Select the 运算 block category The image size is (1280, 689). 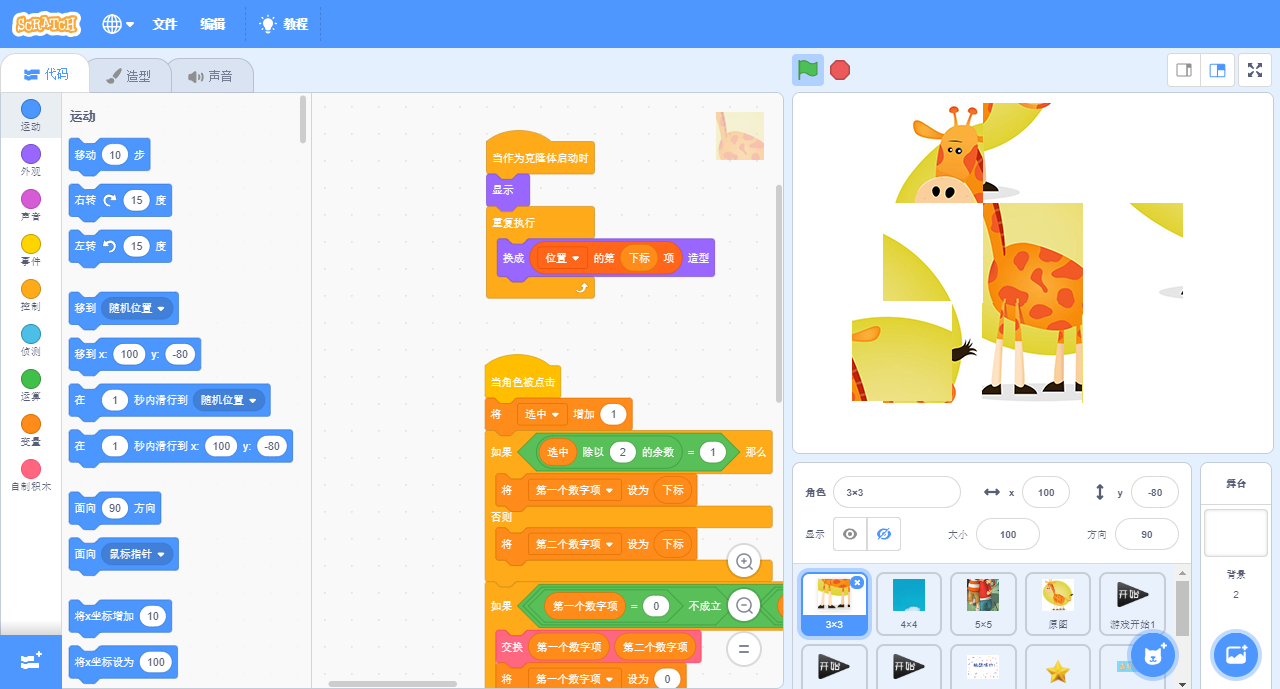(31, 385)
